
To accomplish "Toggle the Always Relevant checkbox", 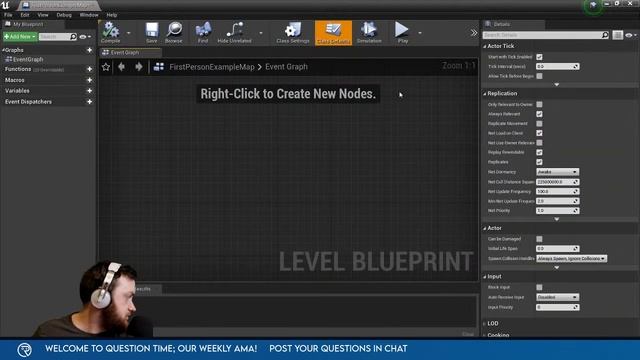I will pos(539,114).
